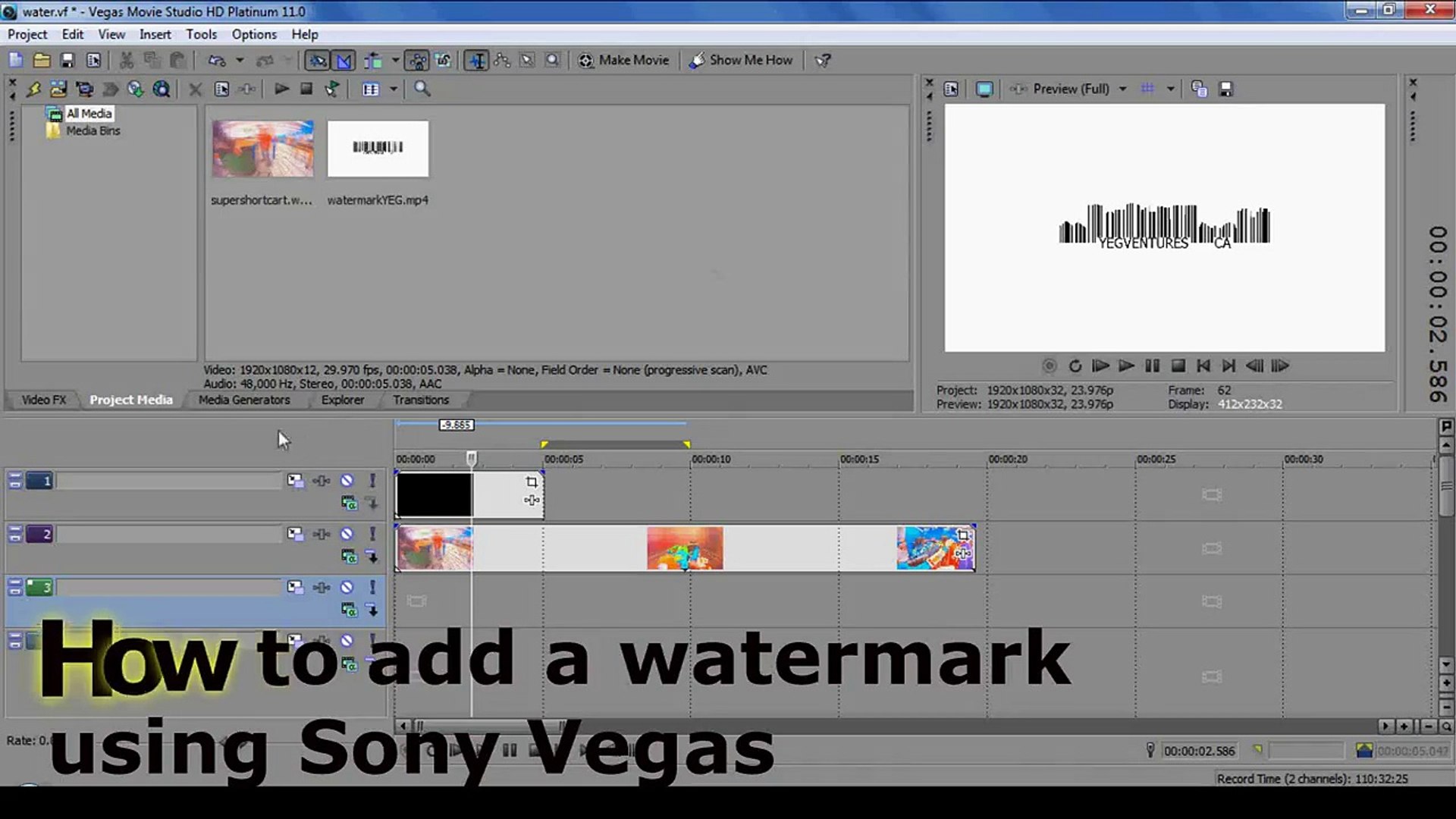This screenshot has height=819, width=1456.
Task: Click the Cut scissors icon
Action: click(x=127, y=60)
